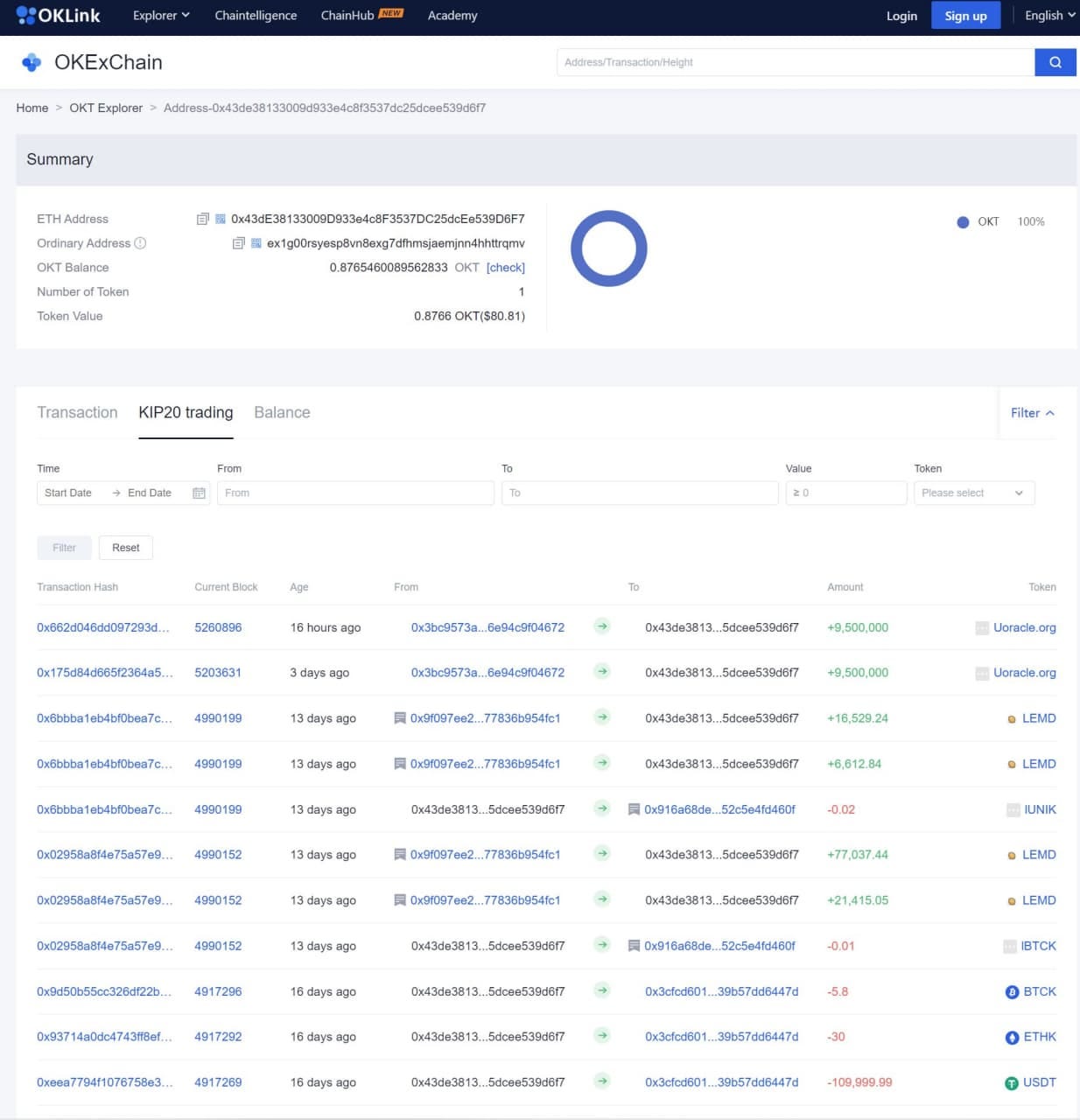Click the arrow icon in block 5260896 row
The image size is (1080, 1120).
click(x=602, y=626)
